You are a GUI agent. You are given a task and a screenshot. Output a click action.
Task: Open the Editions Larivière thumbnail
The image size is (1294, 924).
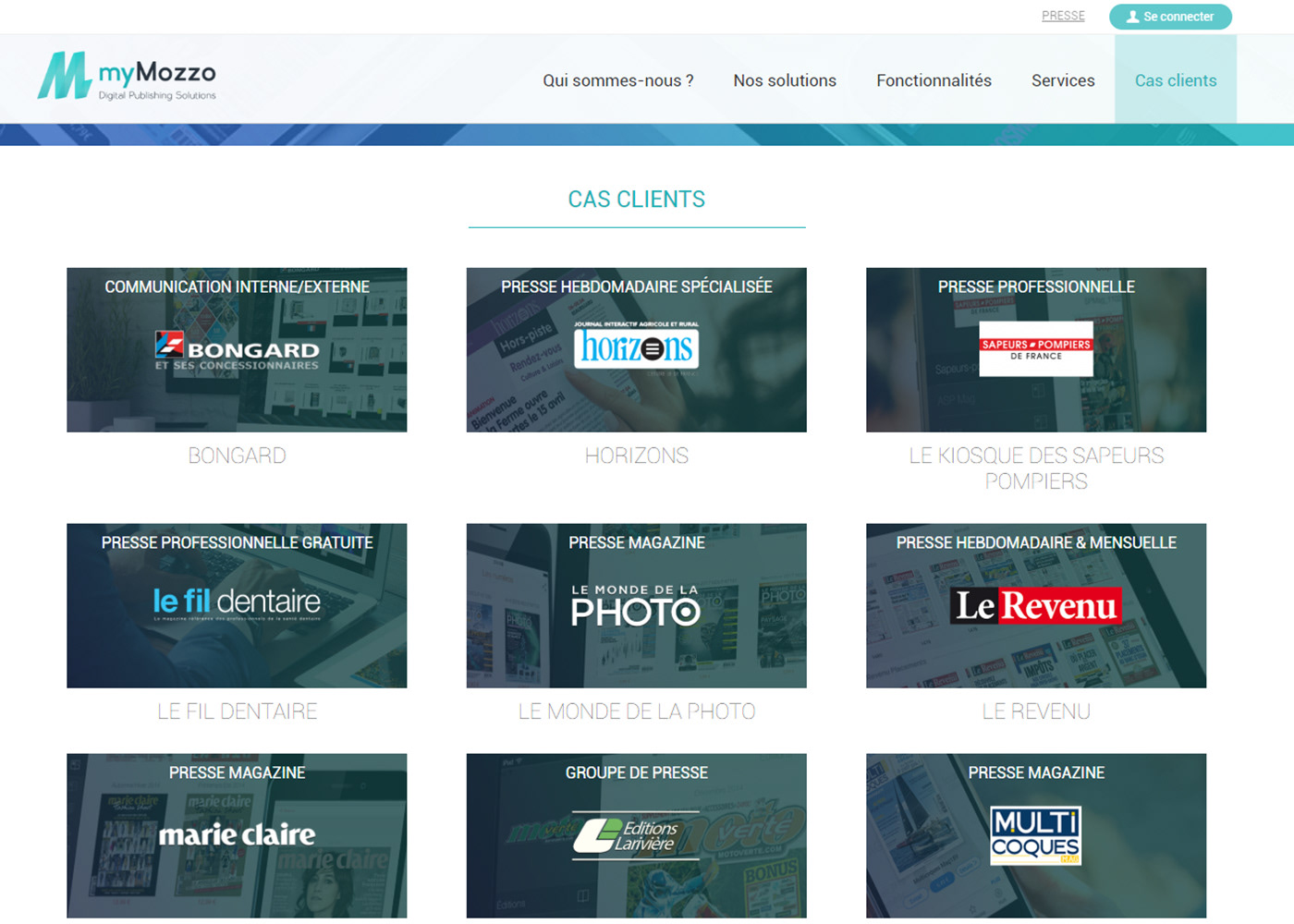point(637,836)
